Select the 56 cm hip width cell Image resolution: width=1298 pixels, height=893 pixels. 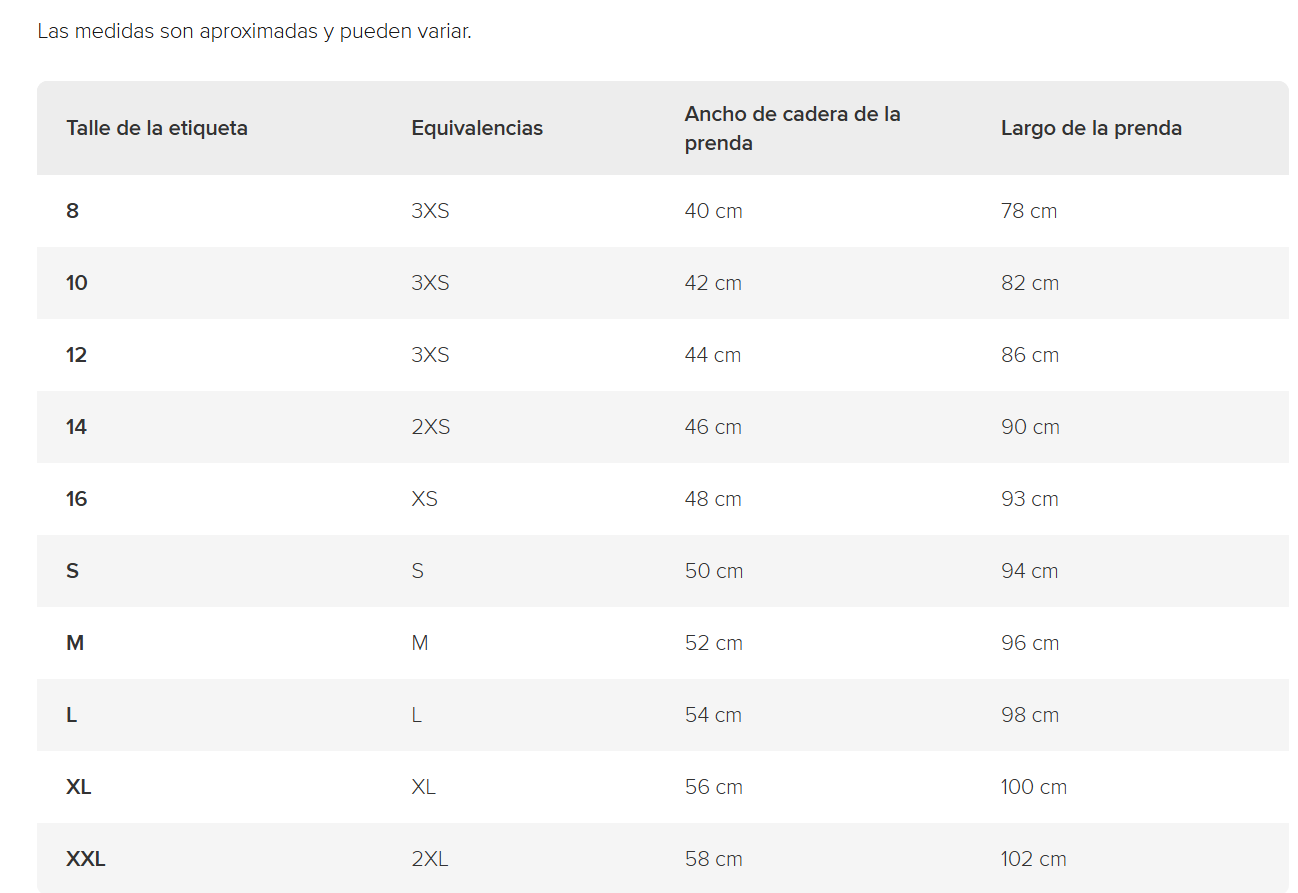(714, 787)
